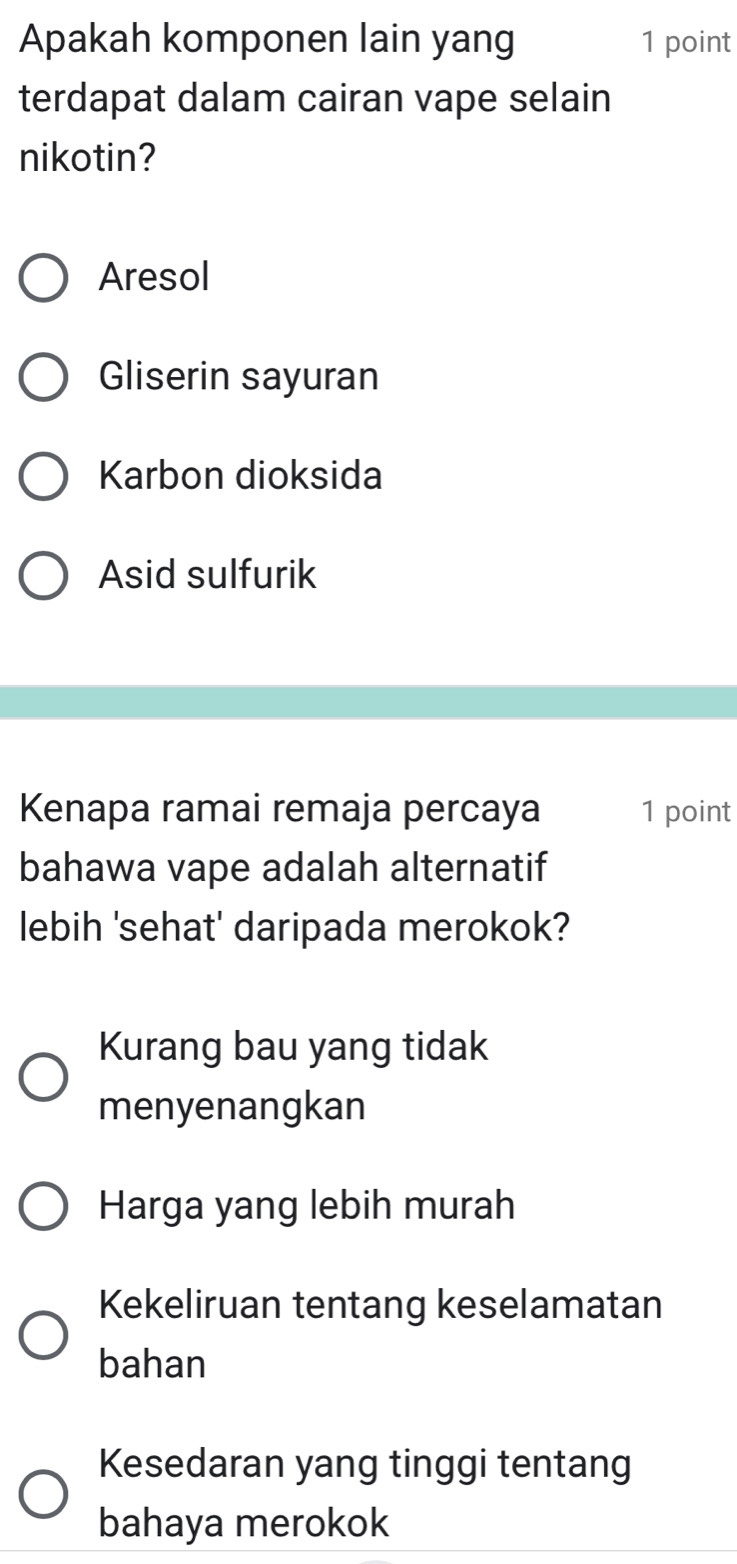This screenshot has width=737, height=1564.
Task: Click 'Kesedaran yang tinggi tentang bahaya merokok' text
Action: (x=365, y=1466)
